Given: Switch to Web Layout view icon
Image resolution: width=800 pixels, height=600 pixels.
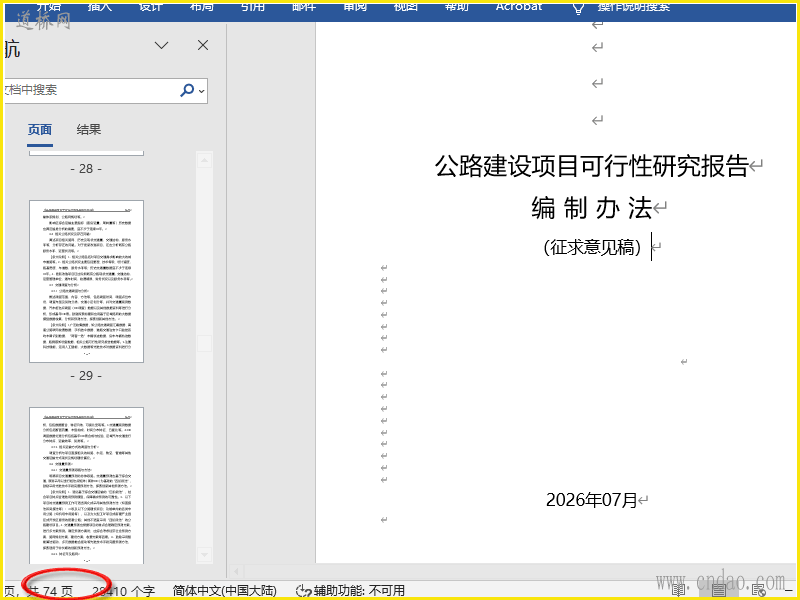Looking at the screenshot, I should click(759, 591).
